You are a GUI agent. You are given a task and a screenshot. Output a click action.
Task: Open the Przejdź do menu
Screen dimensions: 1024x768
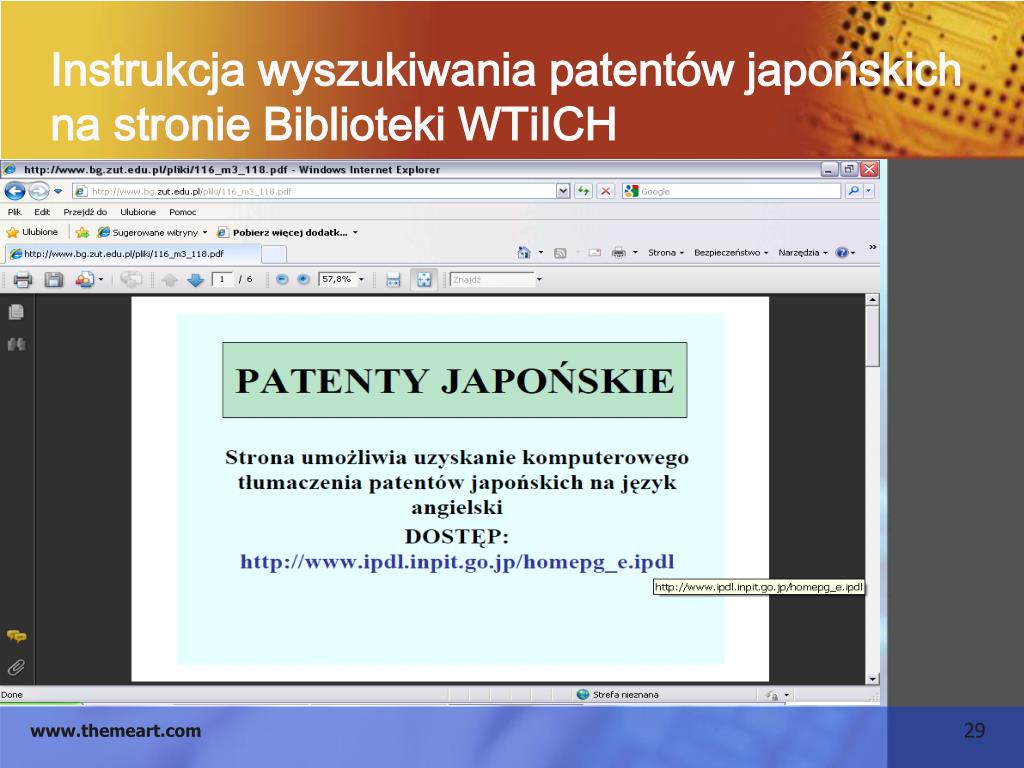click(x=85, y=212)
